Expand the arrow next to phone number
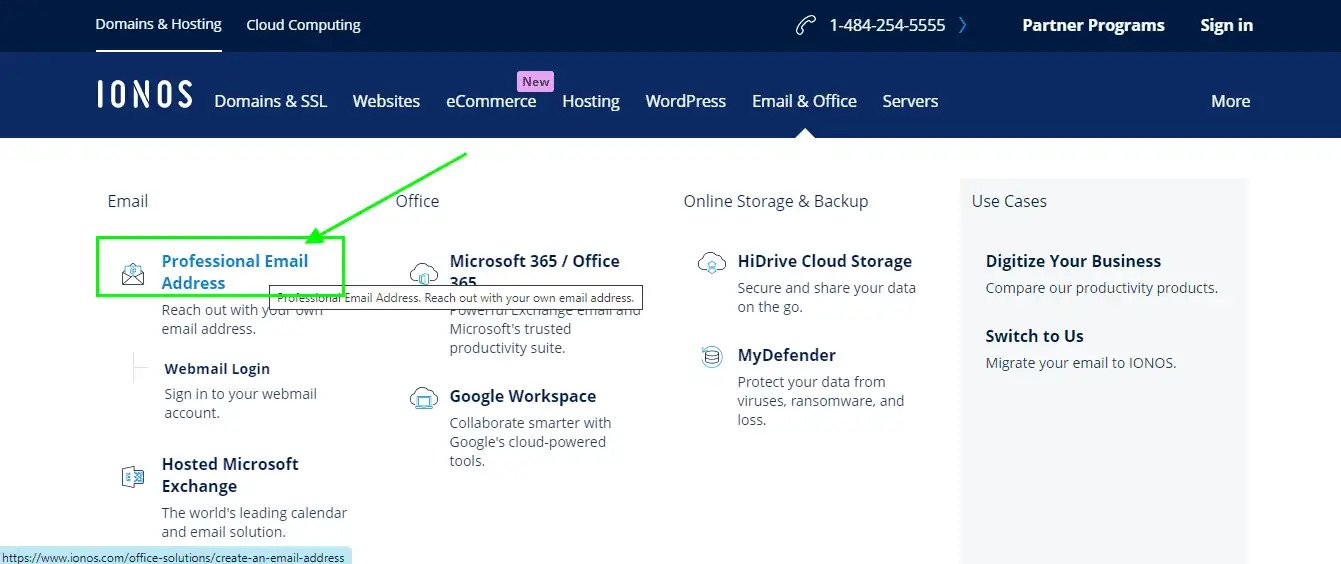Image resolution: width=1341 pixels, height=564 pixels. tap(963, 25)
